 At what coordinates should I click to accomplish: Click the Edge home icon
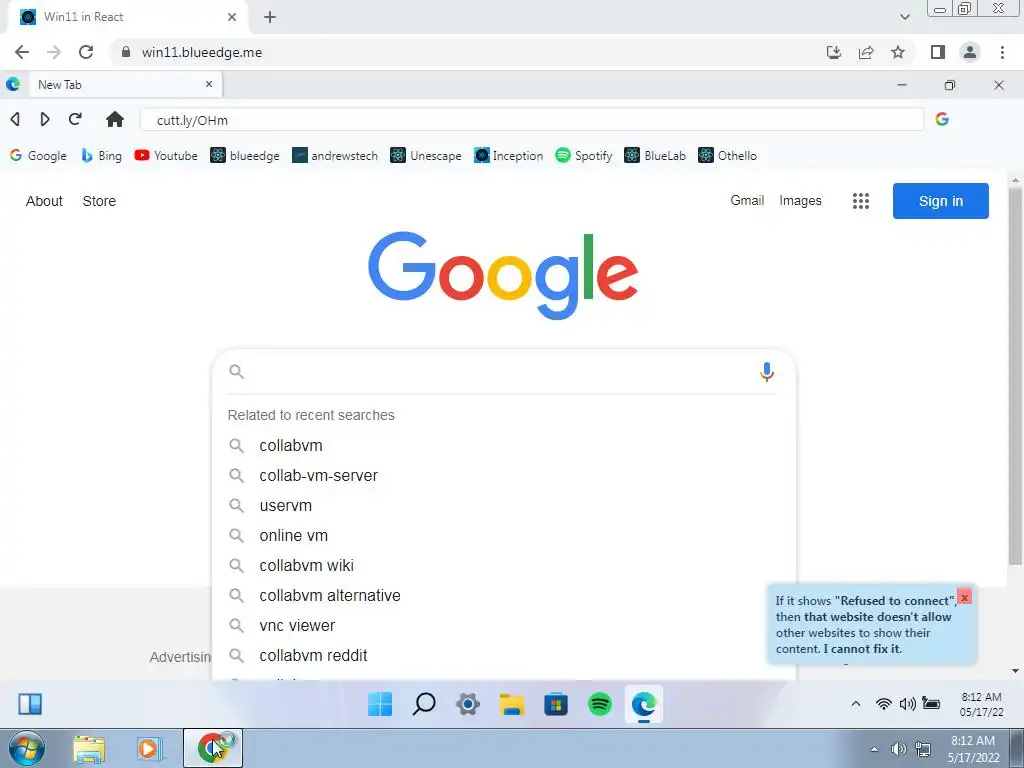(115, 119)
